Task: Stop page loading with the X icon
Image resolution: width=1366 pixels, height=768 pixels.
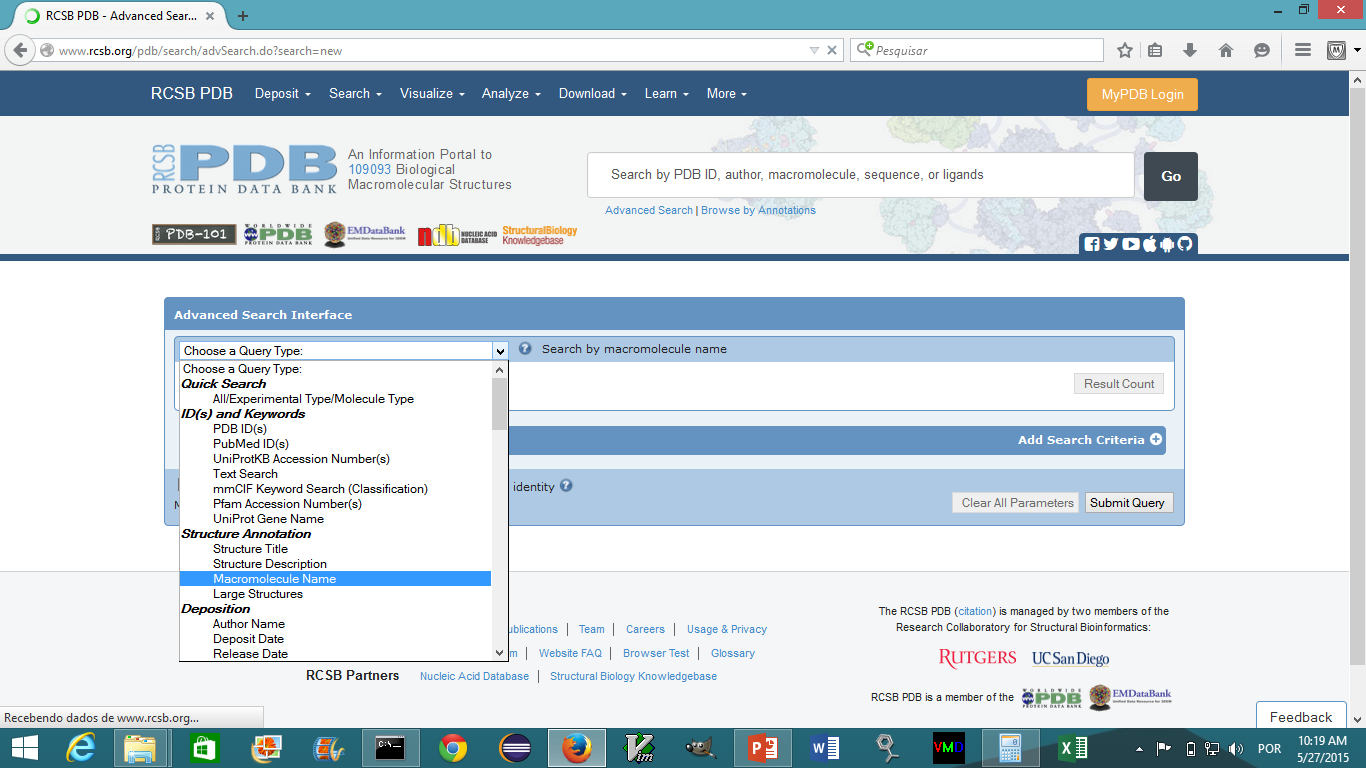Action: [832, 50]
